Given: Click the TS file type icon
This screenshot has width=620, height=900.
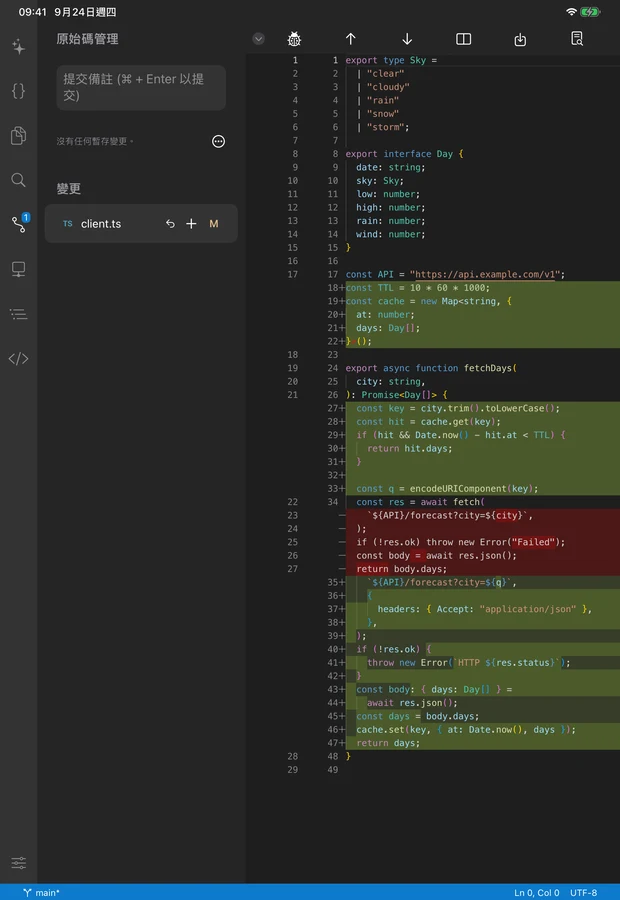Looking at the screenshot, I should 68,224.
